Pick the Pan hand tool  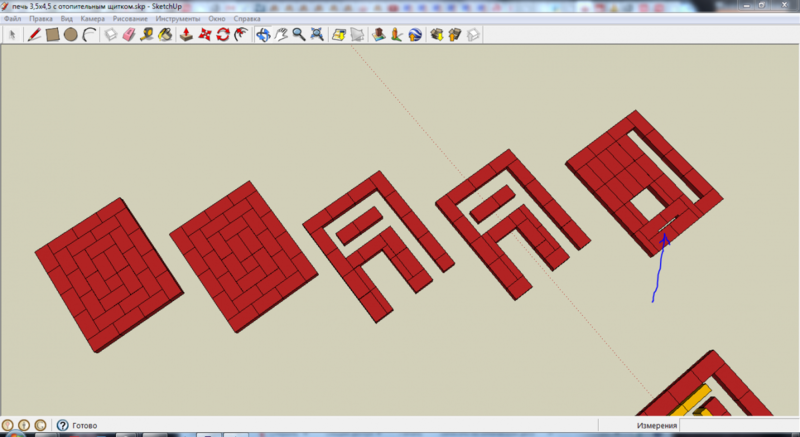[x=281, y=35]
